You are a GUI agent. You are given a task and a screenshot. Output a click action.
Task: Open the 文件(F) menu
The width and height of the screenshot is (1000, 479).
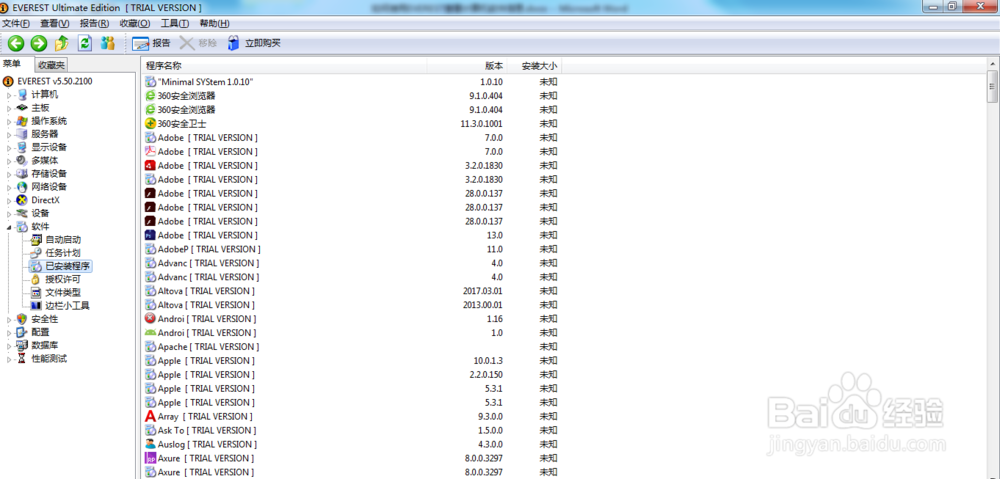pyautogui.click(x=16, y=24)
